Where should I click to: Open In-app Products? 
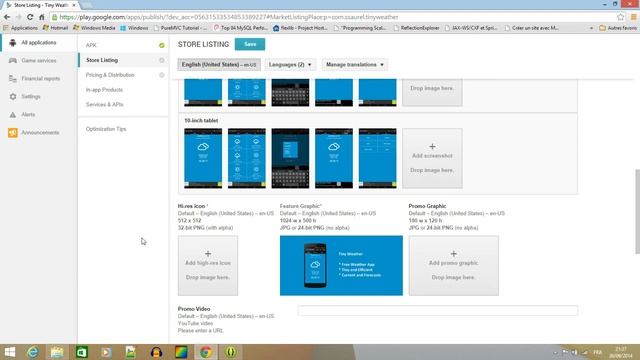pyautogui.click(x=104, y=90)
